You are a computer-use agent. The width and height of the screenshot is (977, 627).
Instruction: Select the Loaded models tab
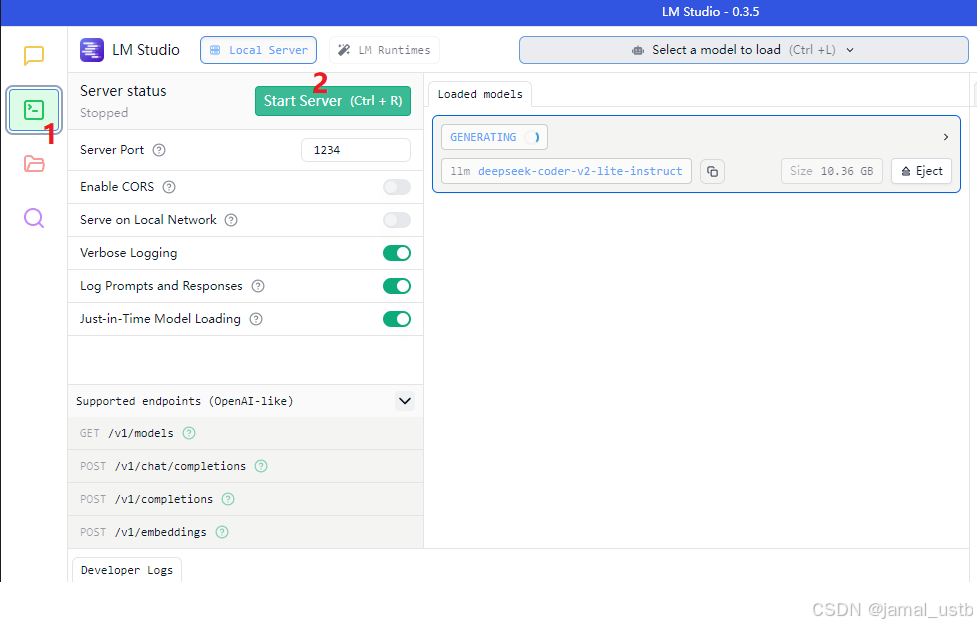[480, 94]
